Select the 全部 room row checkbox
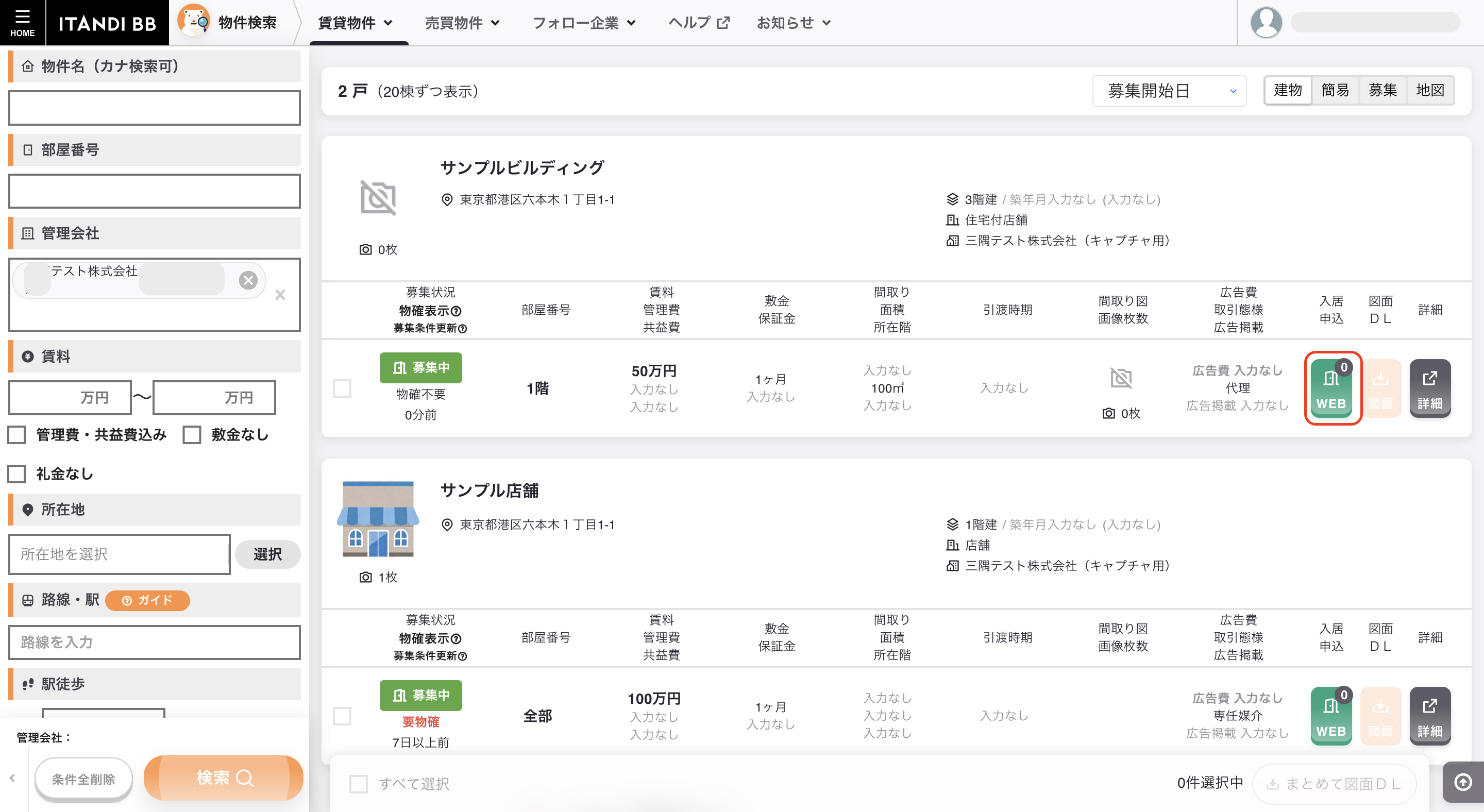 click(x=342, y=716)
